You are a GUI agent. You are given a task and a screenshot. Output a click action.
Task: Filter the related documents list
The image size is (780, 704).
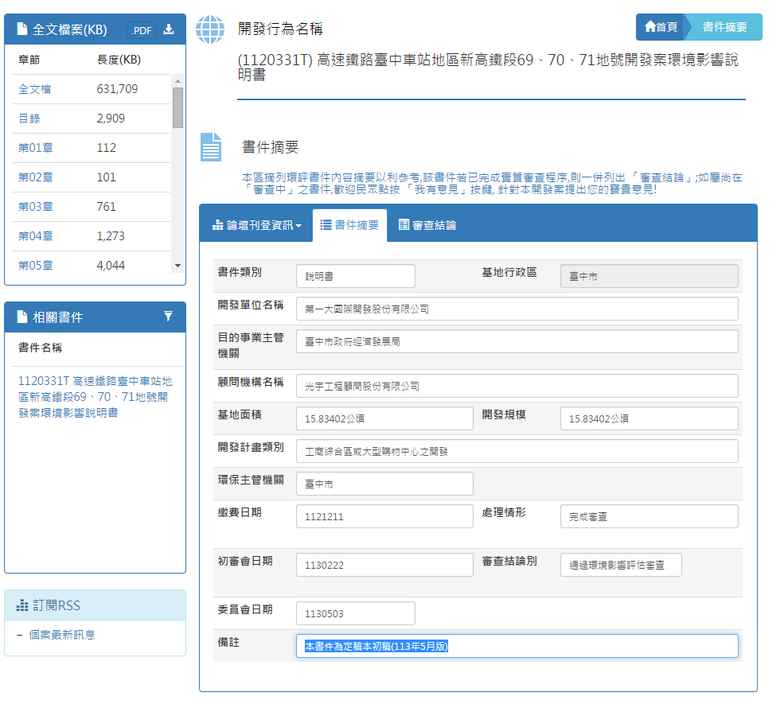click(x=168, y=316)
